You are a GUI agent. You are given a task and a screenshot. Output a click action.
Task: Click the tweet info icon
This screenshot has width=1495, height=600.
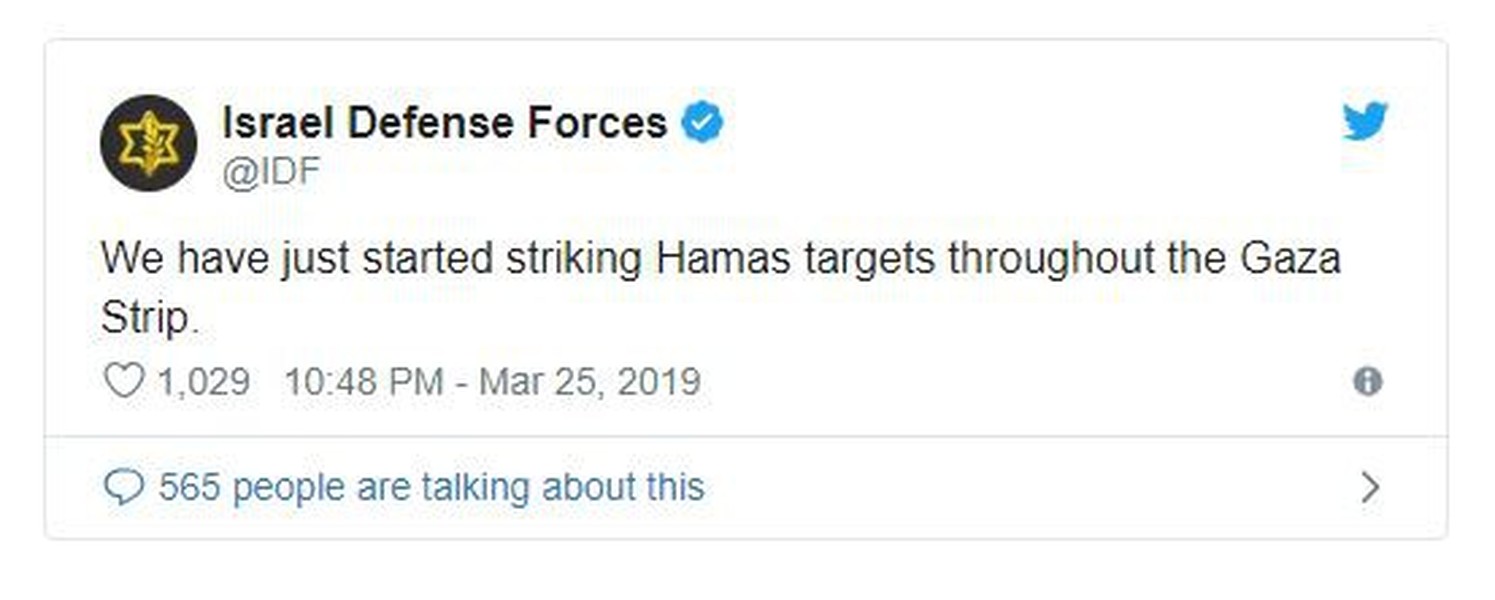tap(1367, 381)
